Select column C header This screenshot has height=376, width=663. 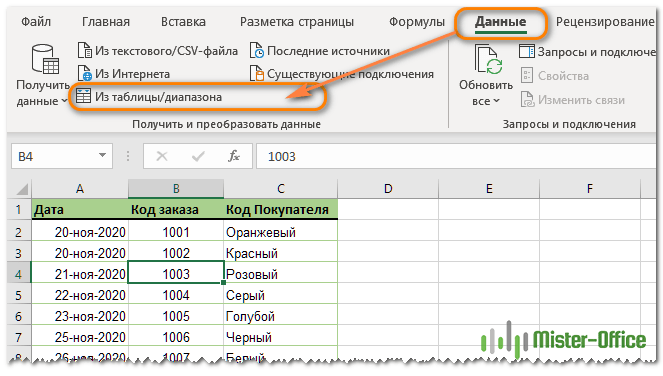281,189
